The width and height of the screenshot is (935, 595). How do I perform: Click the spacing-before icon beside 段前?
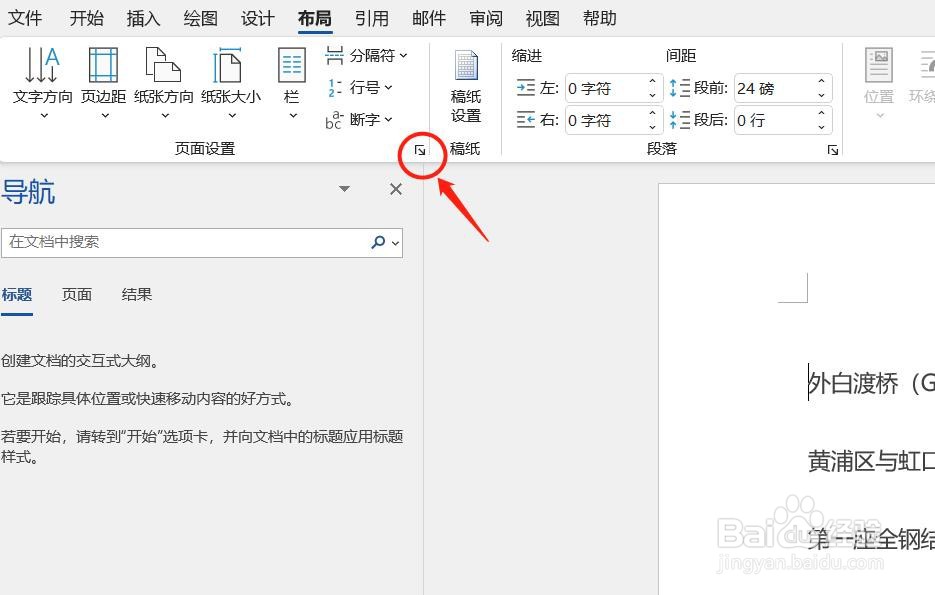(x=679, y=88)
